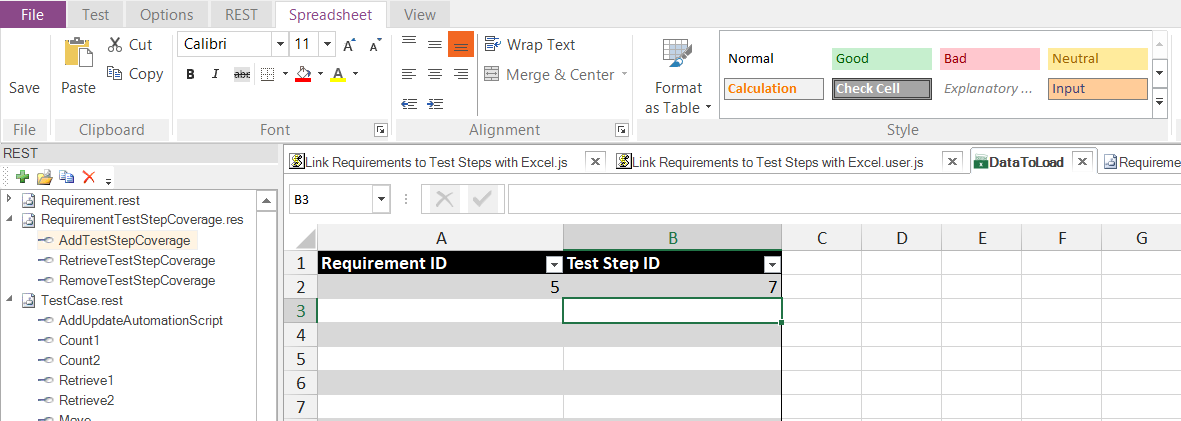Select the RetrieveTestStepCoverage tree item
The width and height of the screenshot is (1181, 421).
(136, 260)
